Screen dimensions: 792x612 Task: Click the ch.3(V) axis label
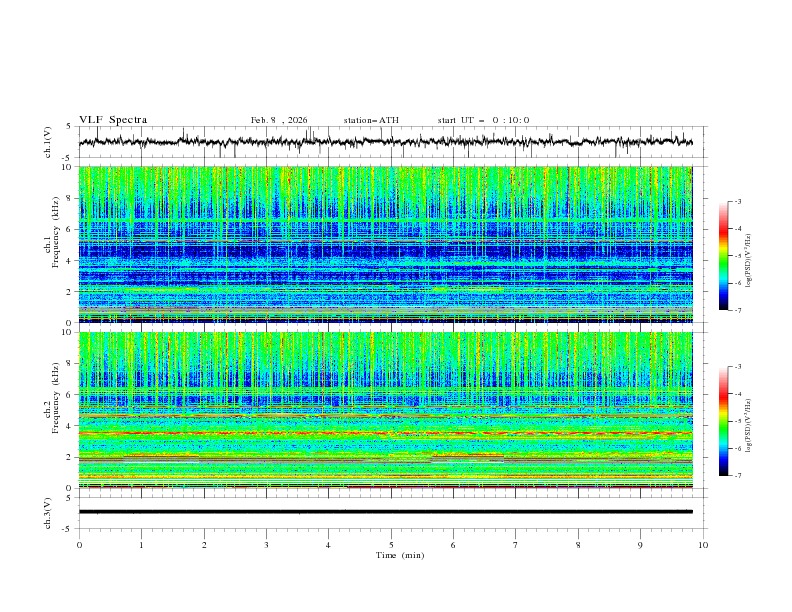[x=48, y=511]
